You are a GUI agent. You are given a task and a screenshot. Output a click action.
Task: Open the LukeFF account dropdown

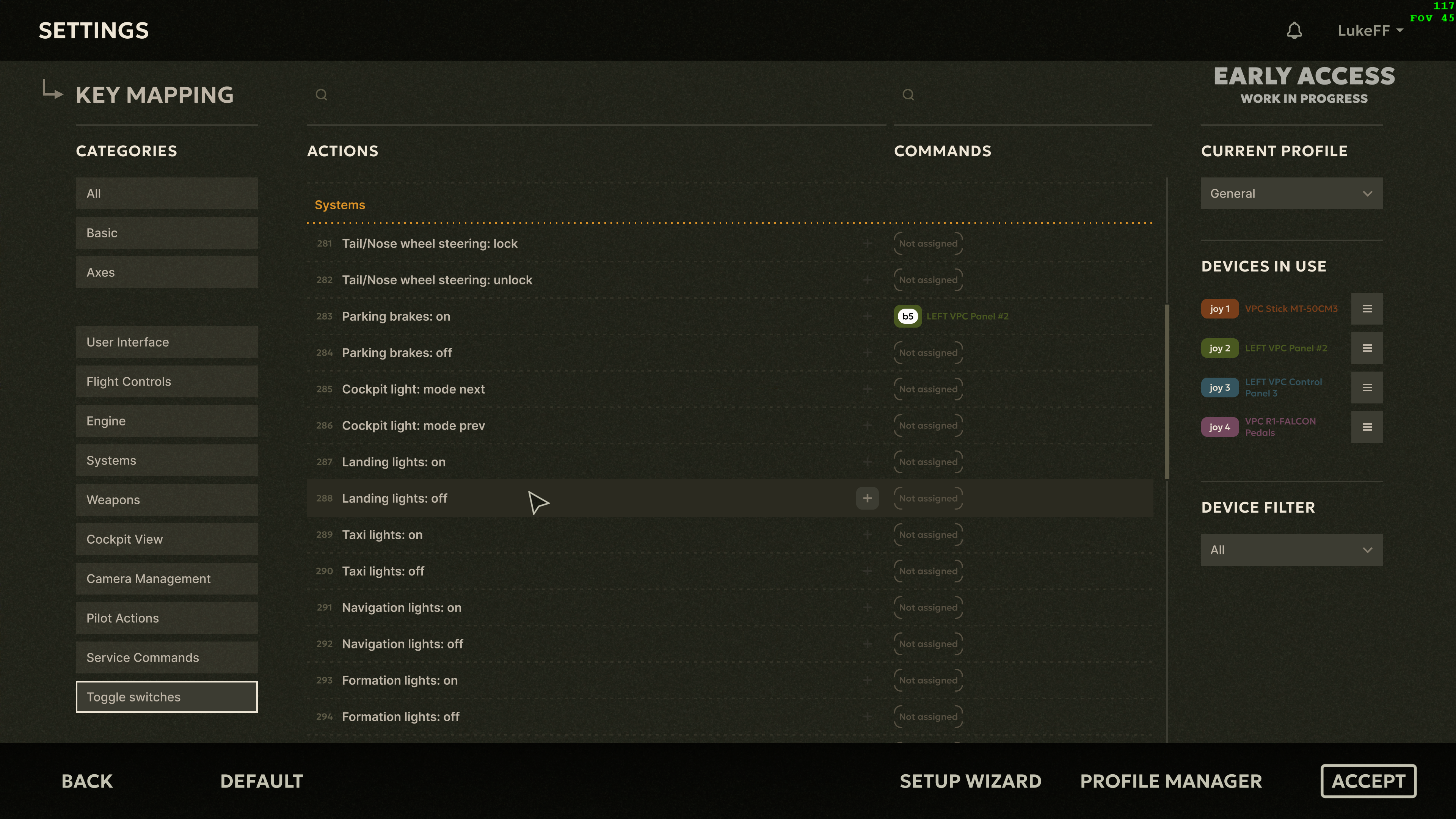[x=1370, y=30]
